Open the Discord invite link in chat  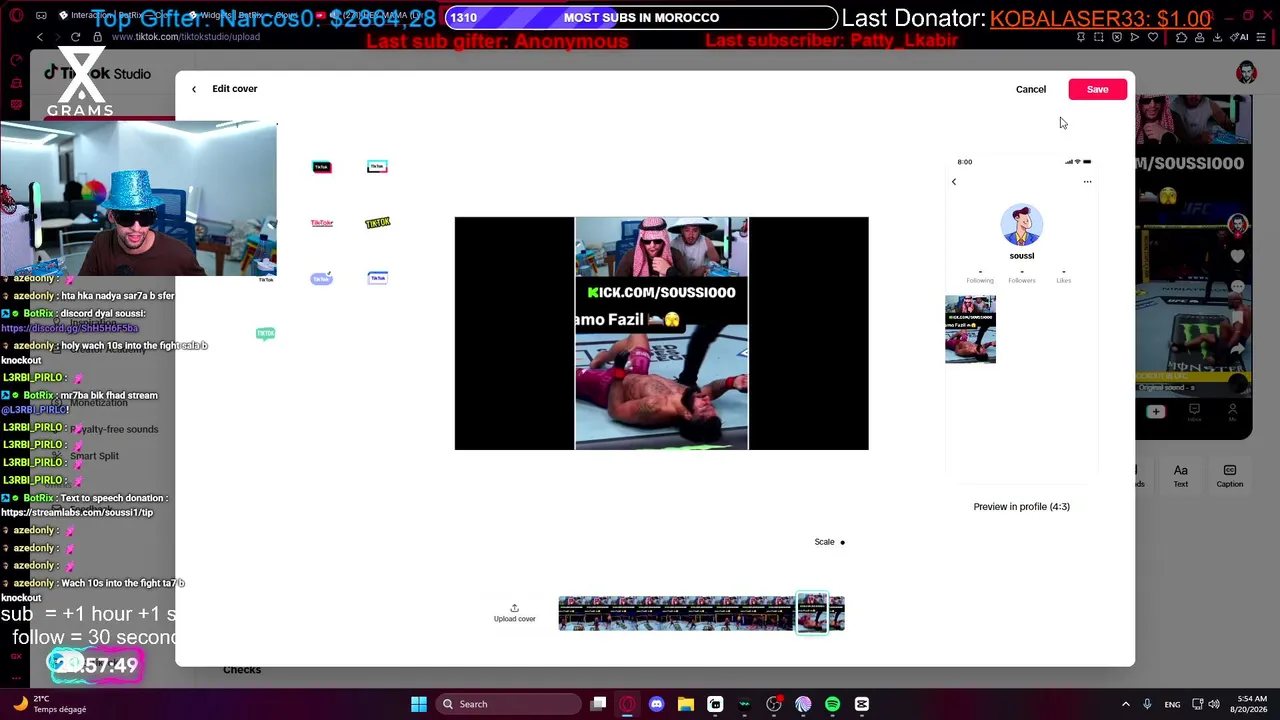[x=70, y=328]
